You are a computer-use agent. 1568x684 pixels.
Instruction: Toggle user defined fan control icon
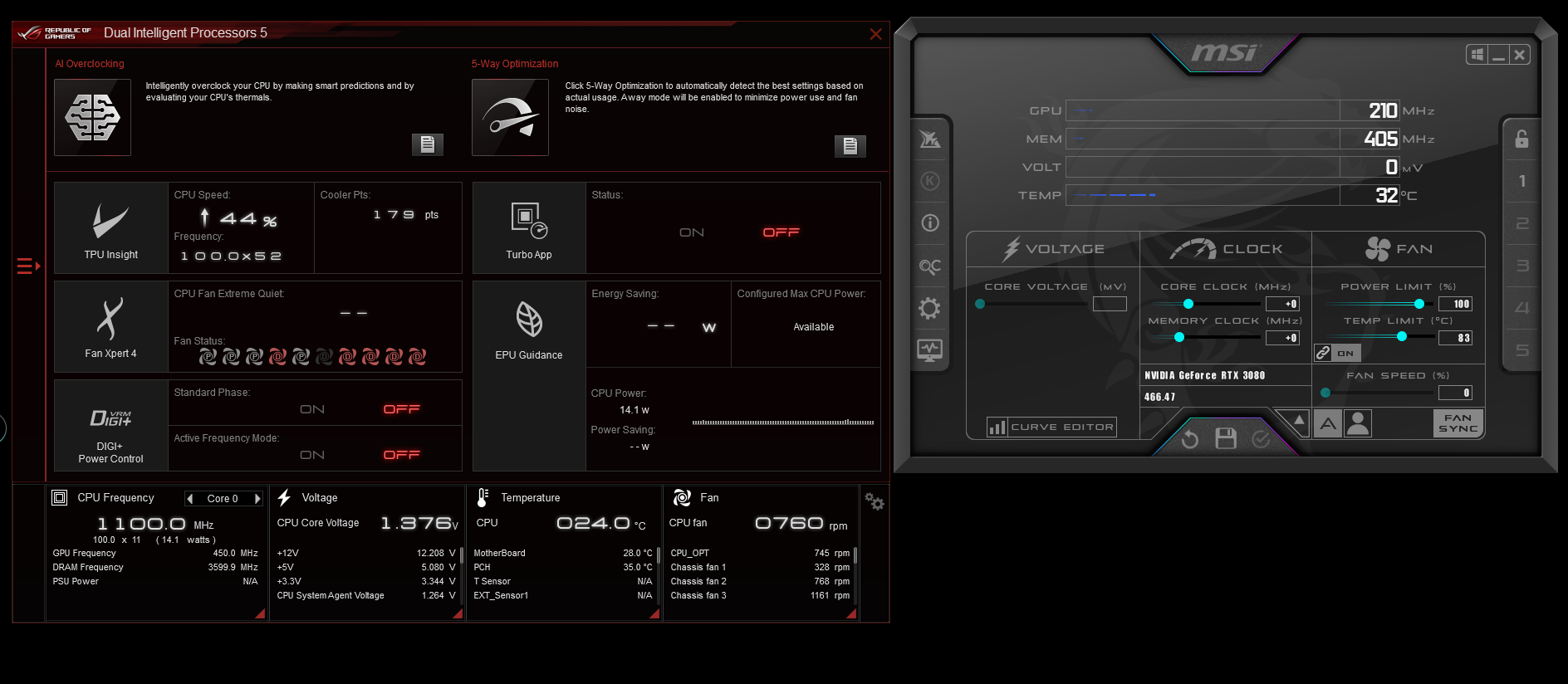pyautogui.click(x=1358, y=424)
